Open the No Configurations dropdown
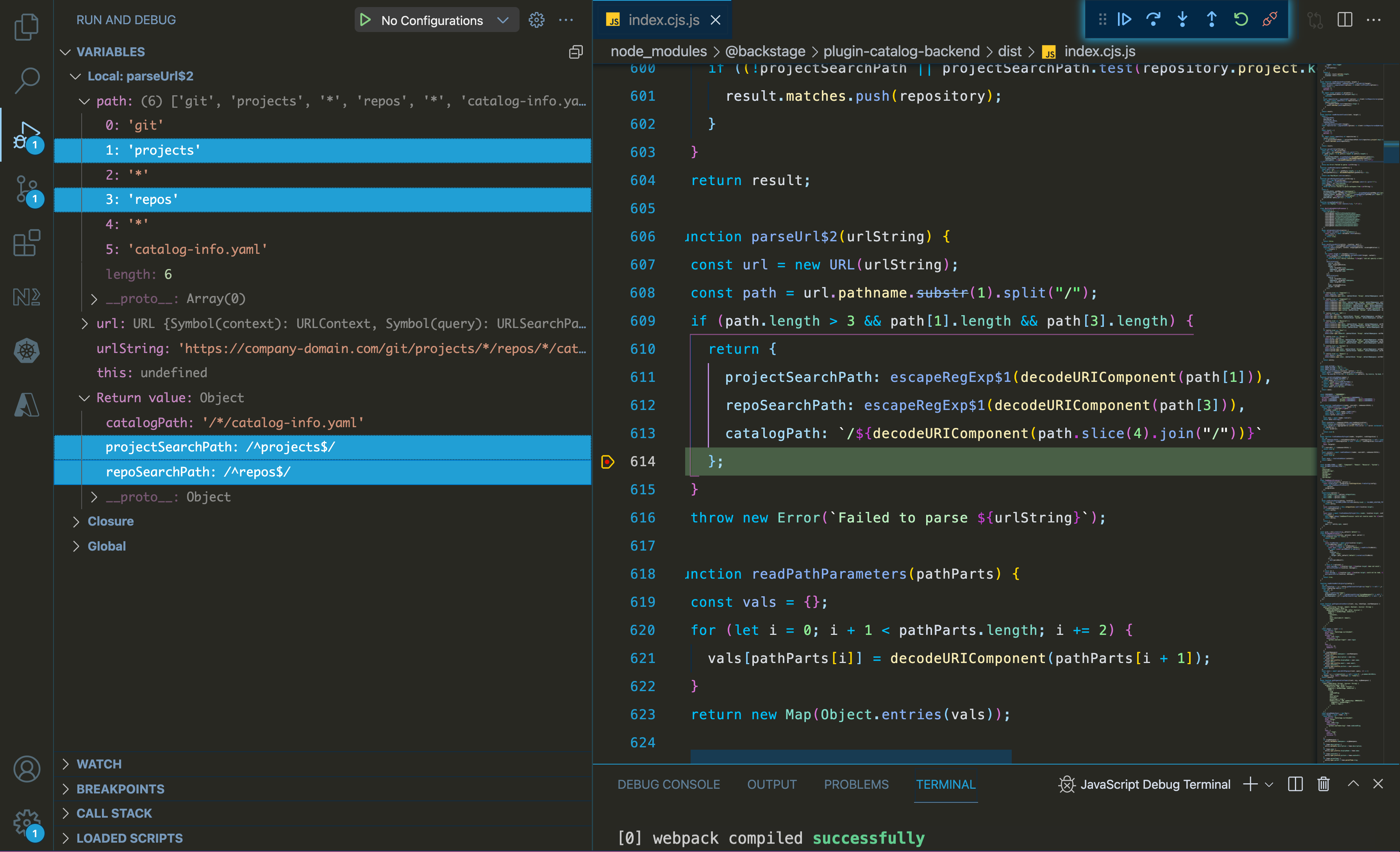Viewport: 1400px width, 852px height. tap(502, 20)
